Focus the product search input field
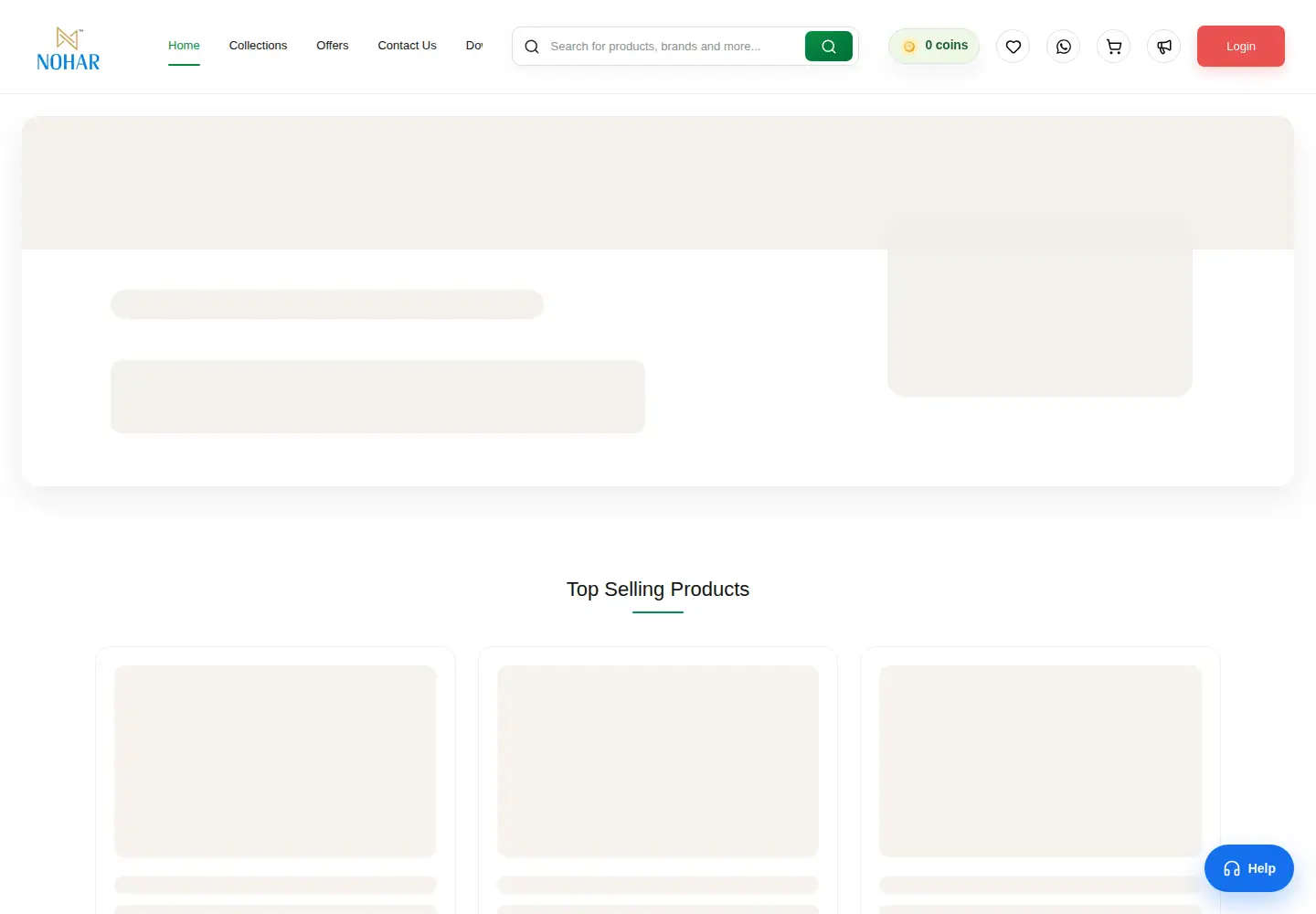The width and height of the screenshot is (1316, 914). coord(674,47)
